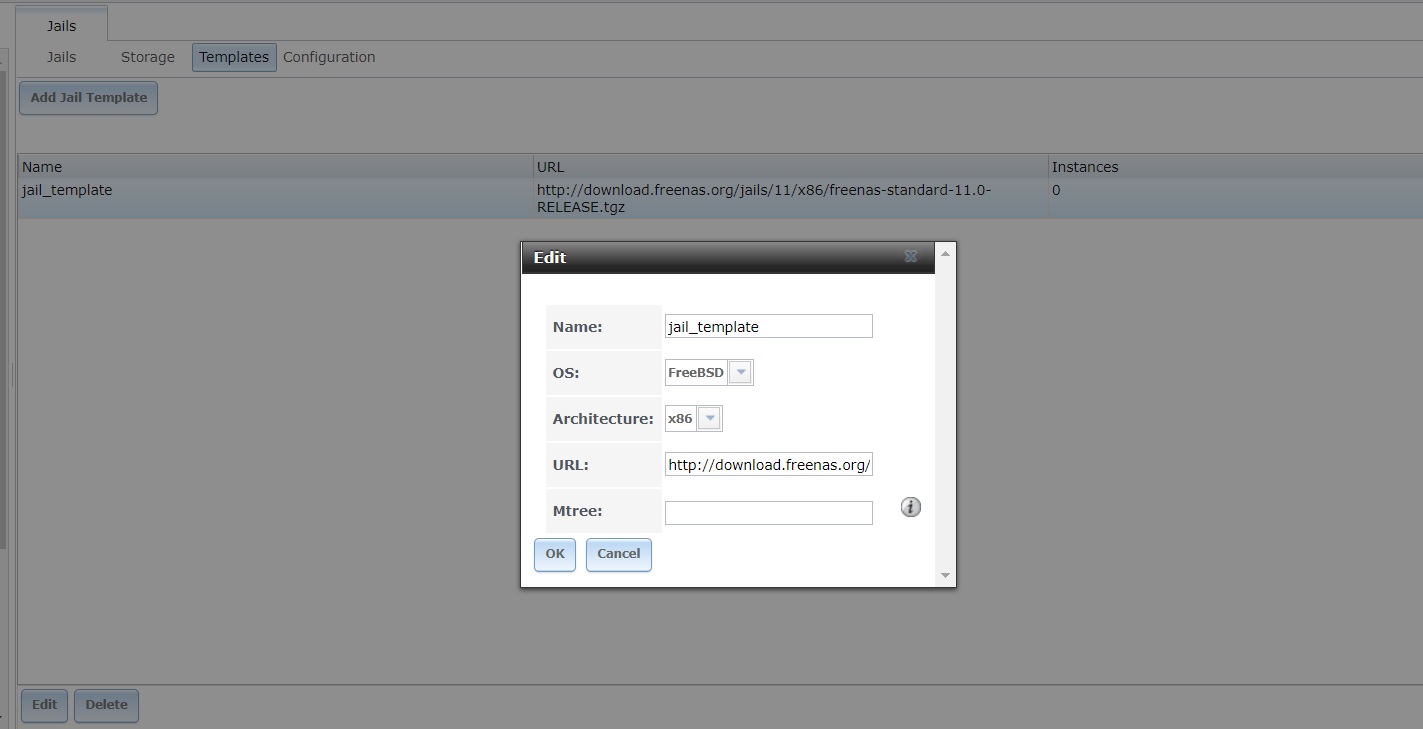Click the dialog scrollbar up arrow
Image resolution: width=1423 pixels, height=729 pixels.
tap(946, 253)
